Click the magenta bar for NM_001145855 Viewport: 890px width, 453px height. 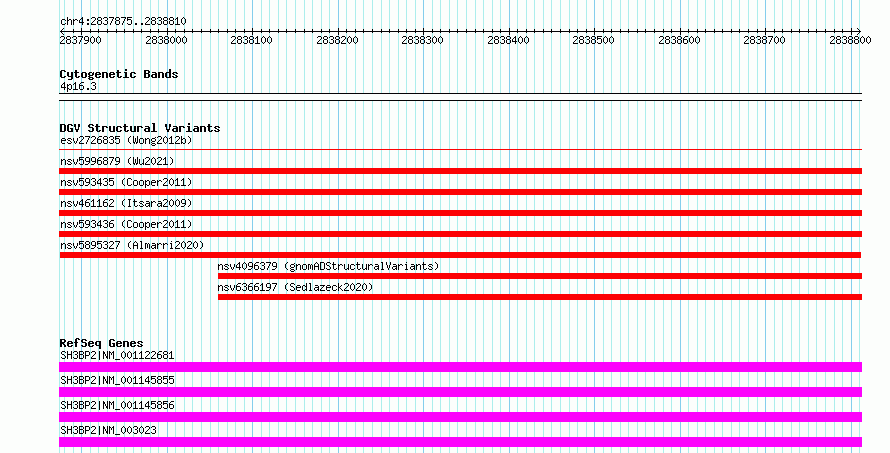[x=460, y=392]
